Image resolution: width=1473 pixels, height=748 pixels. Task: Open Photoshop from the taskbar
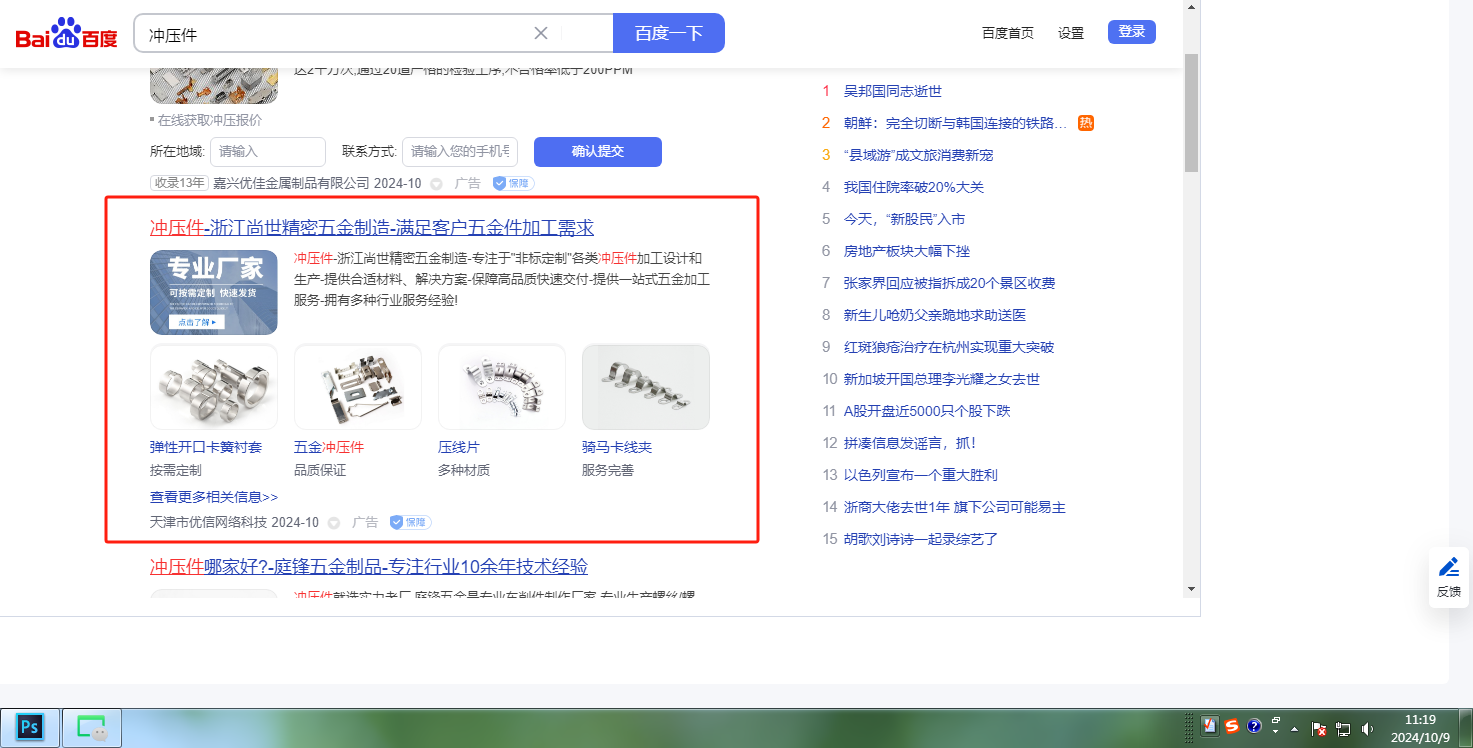tap(29, 727)
